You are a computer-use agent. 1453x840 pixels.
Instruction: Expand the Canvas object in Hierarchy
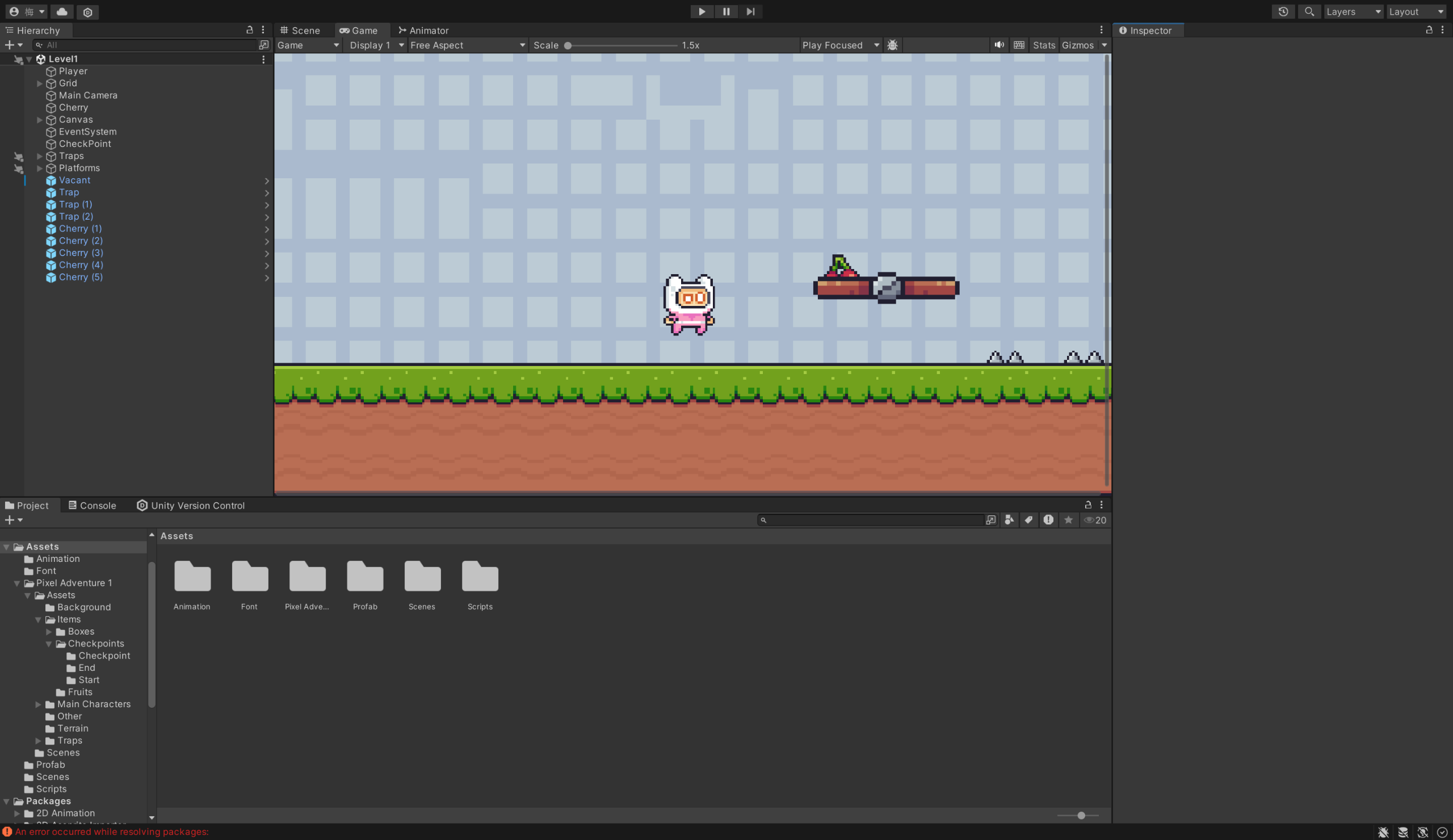[40, 119]
